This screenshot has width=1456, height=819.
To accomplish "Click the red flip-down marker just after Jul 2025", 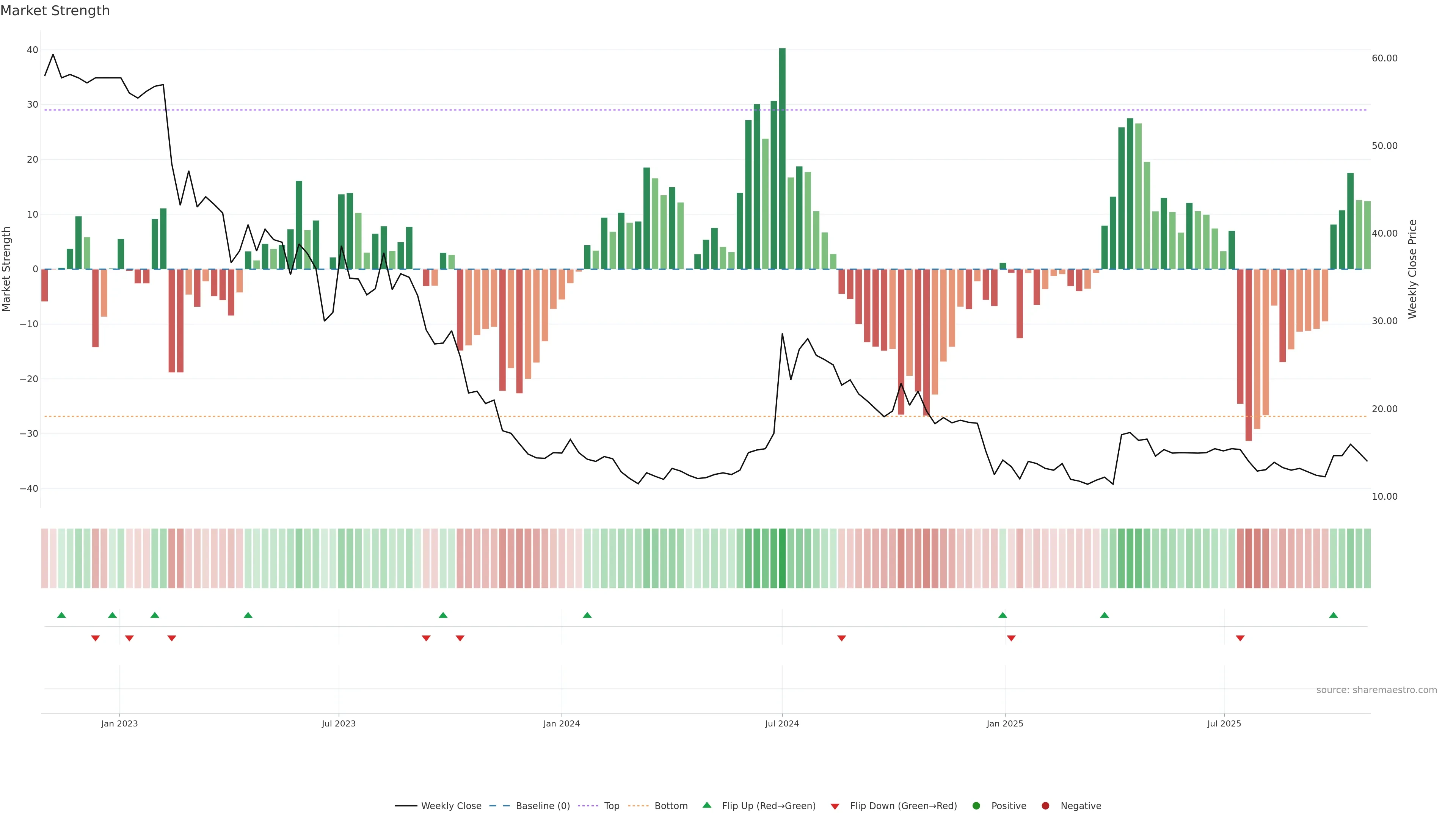I will point(1240,638).
